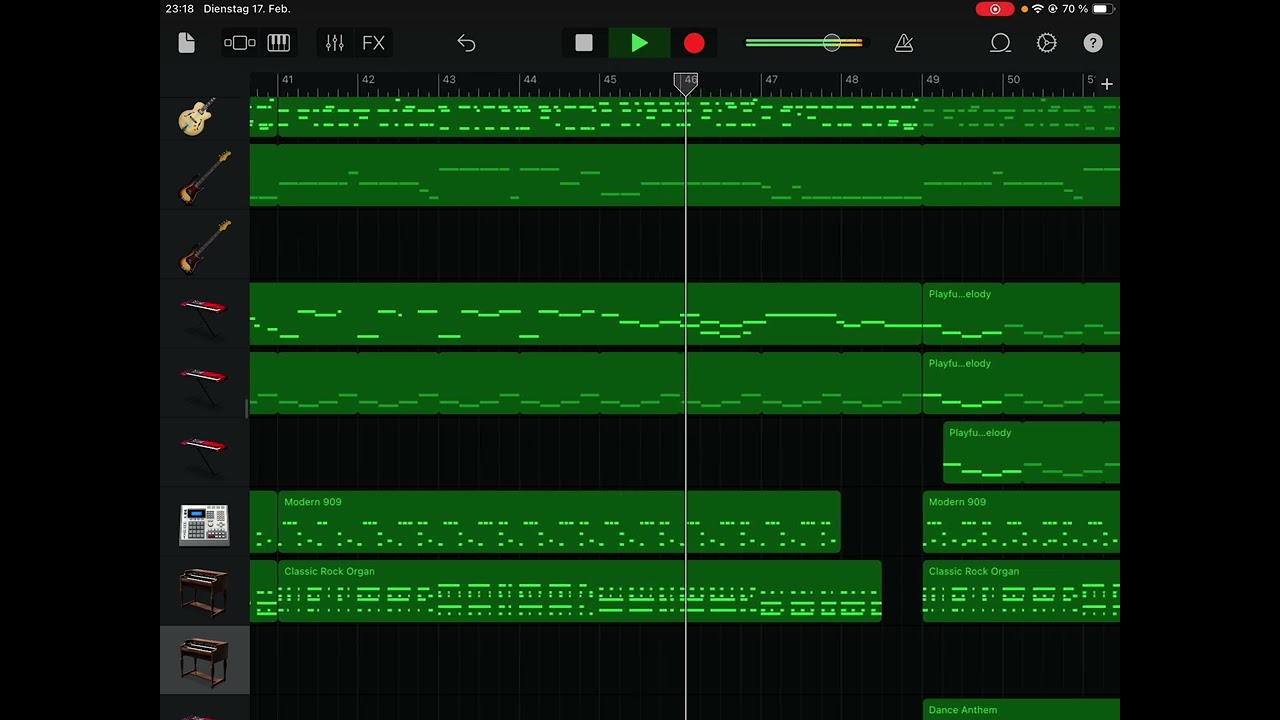Select Playfu...elody region on the topmost keyboard track

click(x=1021, y=314)
